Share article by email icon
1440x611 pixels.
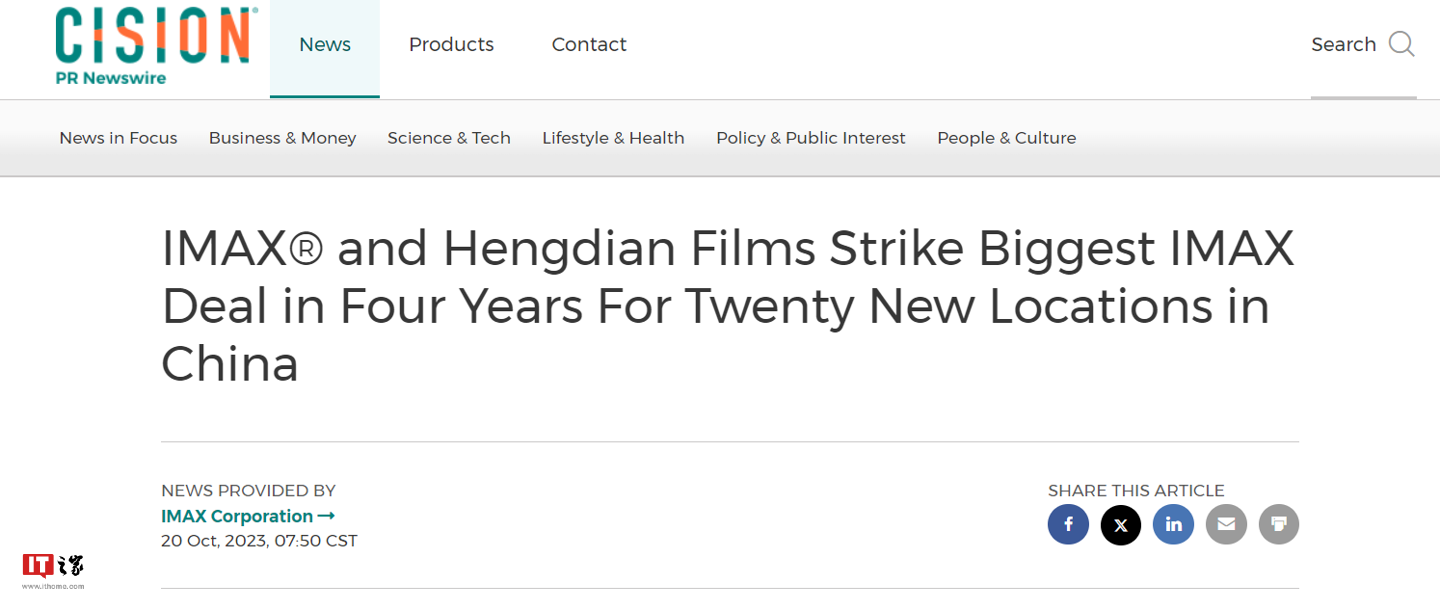pos(1226,524)
